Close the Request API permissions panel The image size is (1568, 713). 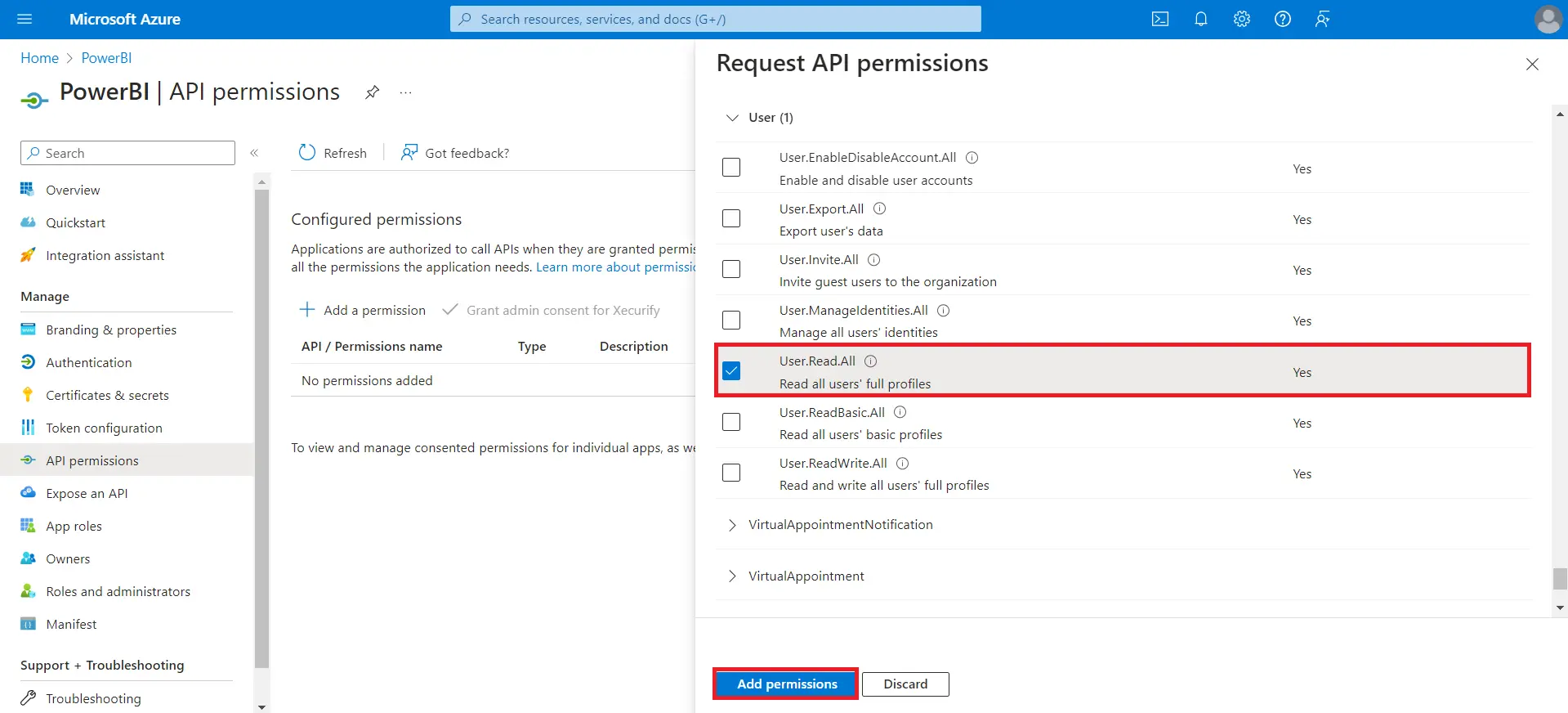click(x=1532, y=64)
